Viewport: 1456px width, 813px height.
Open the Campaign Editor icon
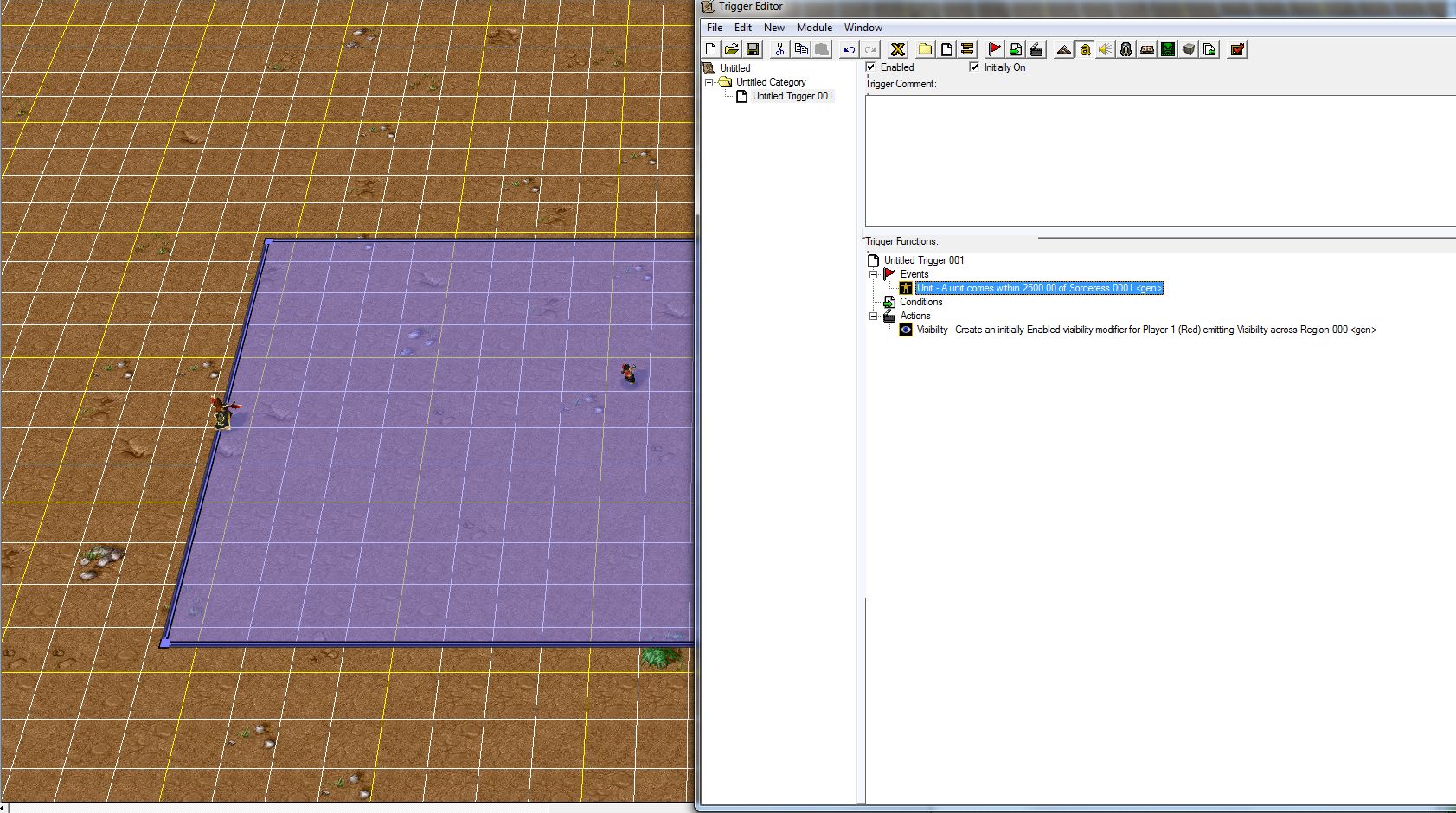(x=1147, y=49)
